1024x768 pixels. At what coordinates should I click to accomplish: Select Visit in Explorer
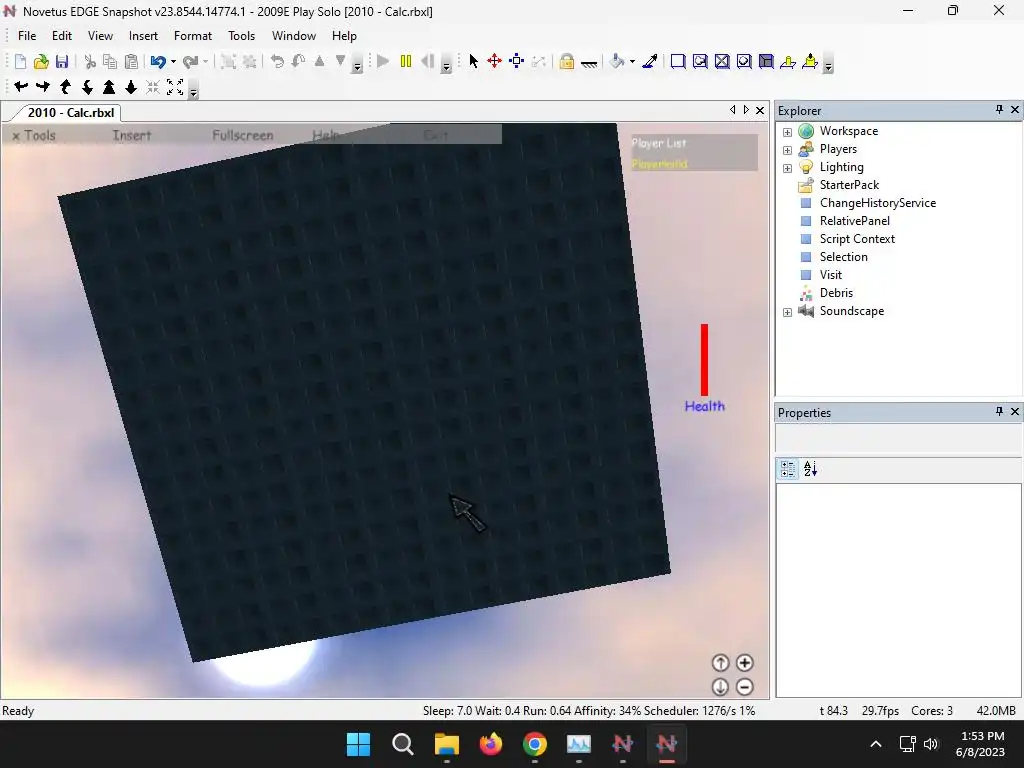tap(831, 275)
